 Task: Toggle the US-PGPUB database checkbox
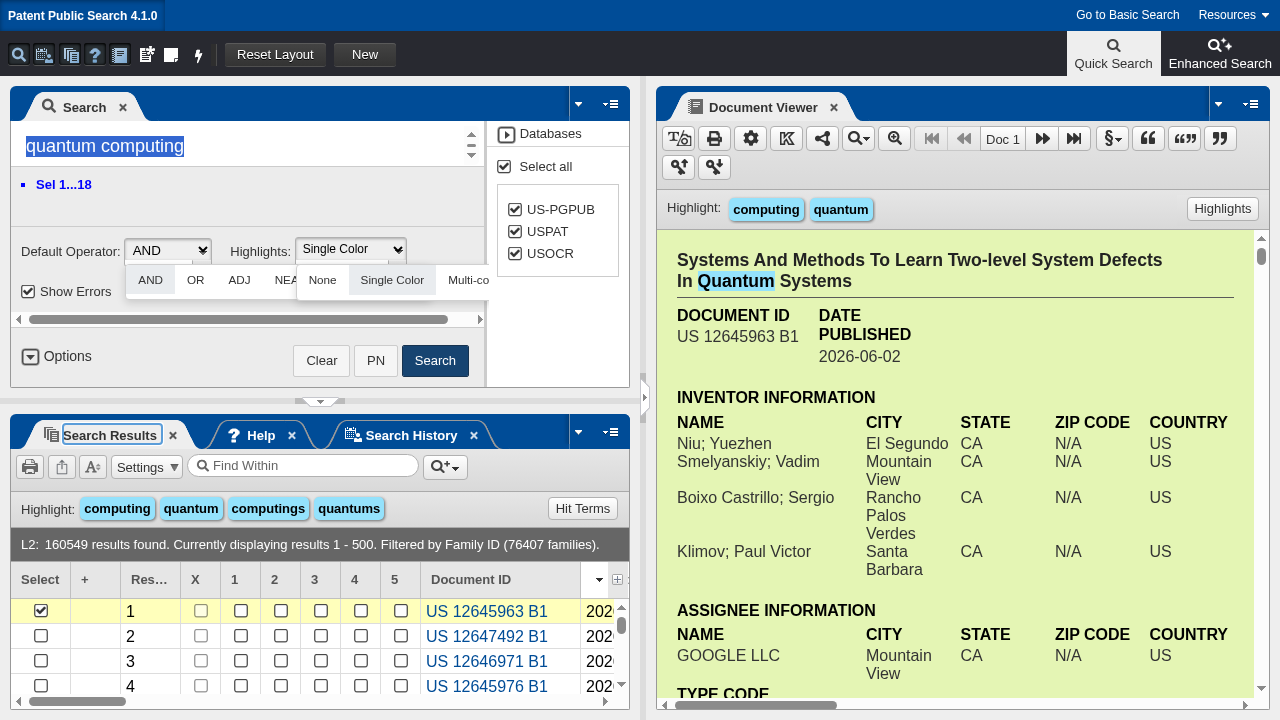click(x=515, y=209)
